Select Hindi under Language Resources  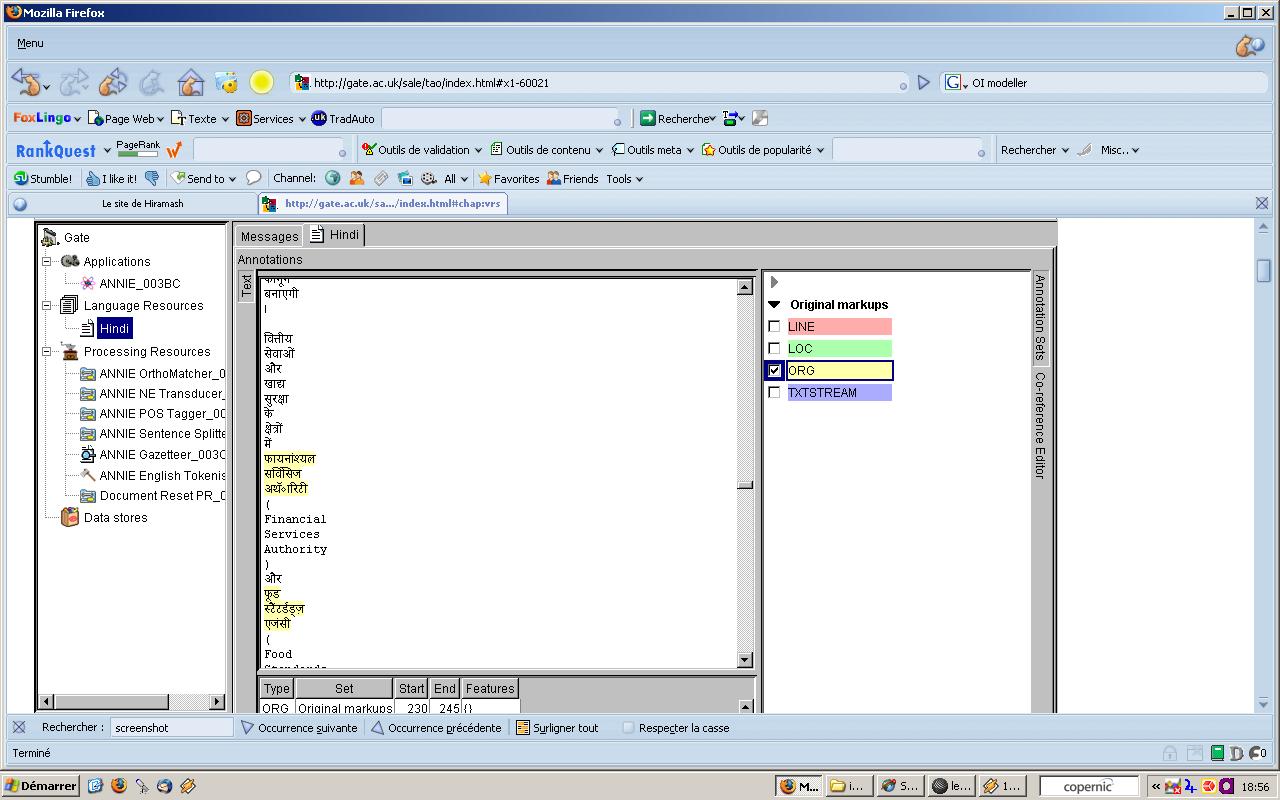[x=114, y=328]
